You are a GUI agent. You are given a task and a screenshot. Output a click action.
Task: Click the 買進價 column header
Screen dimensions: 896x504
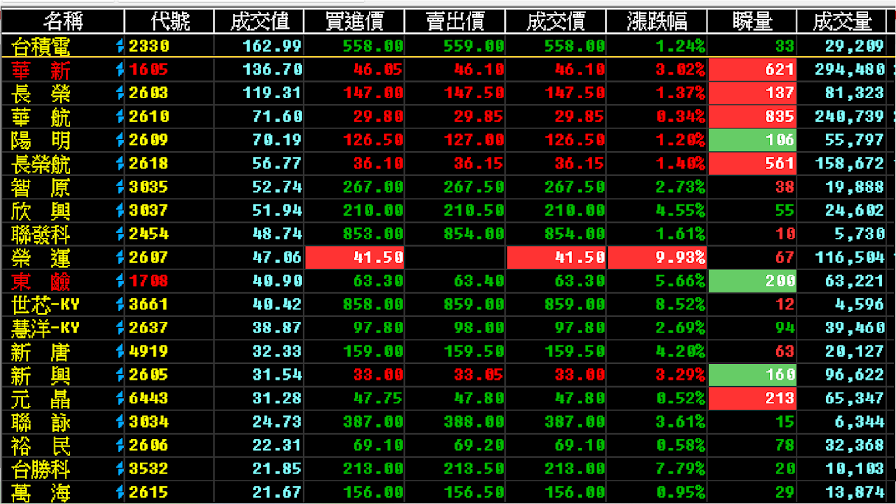354,22
